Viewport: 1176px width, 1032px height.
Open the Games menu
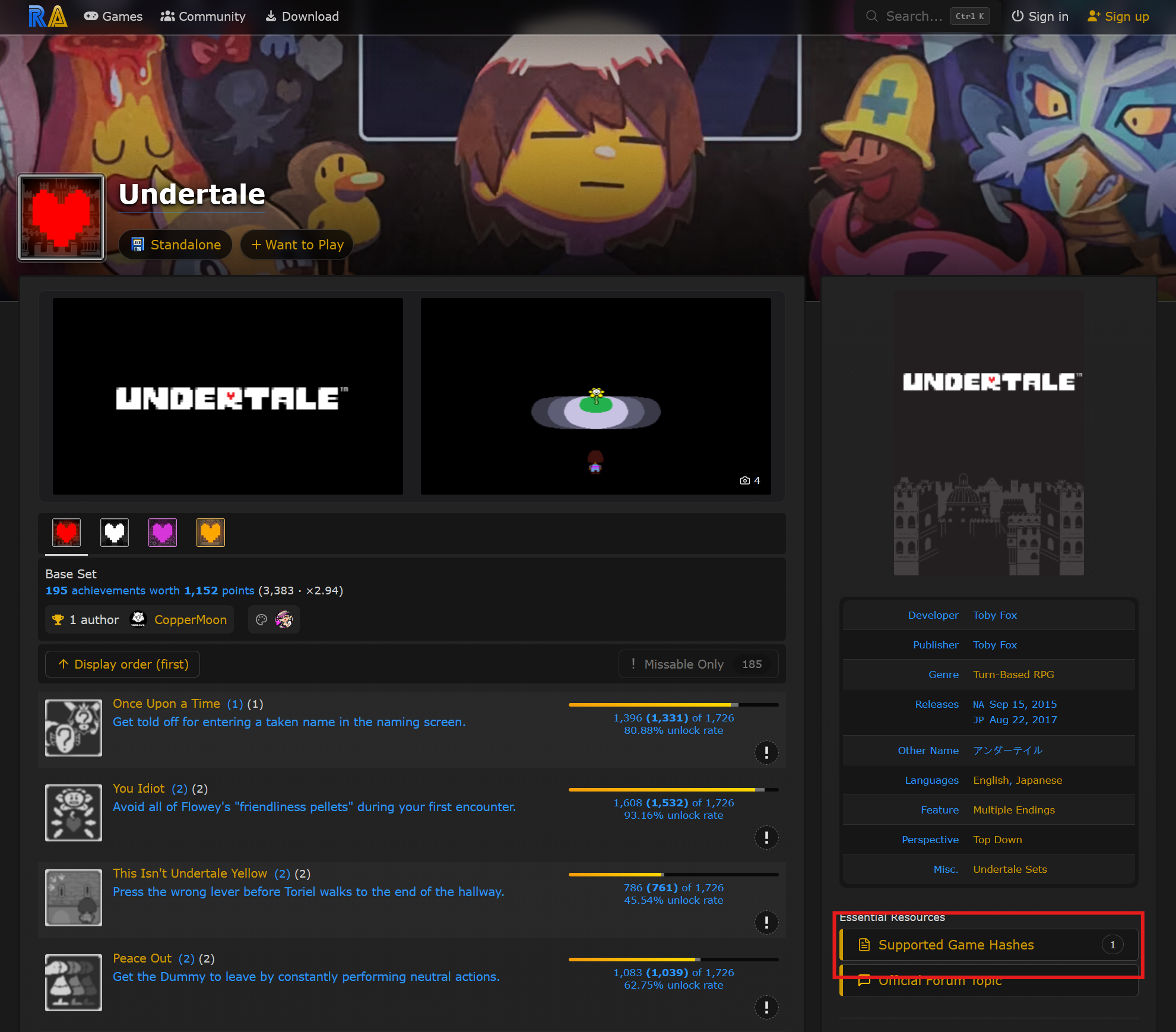pyautogui.click(x=113, y=16)
